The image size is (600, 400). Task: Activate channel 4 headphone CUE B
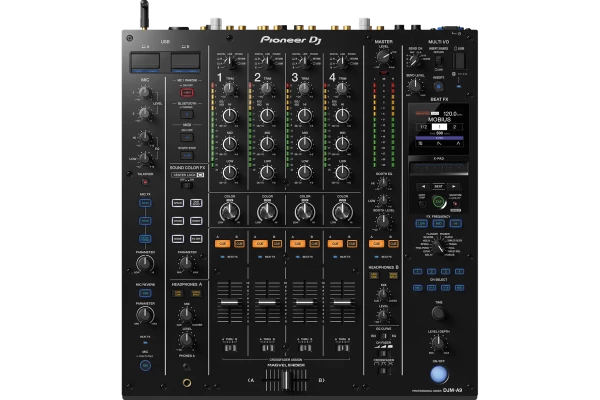tap(352, 243)
